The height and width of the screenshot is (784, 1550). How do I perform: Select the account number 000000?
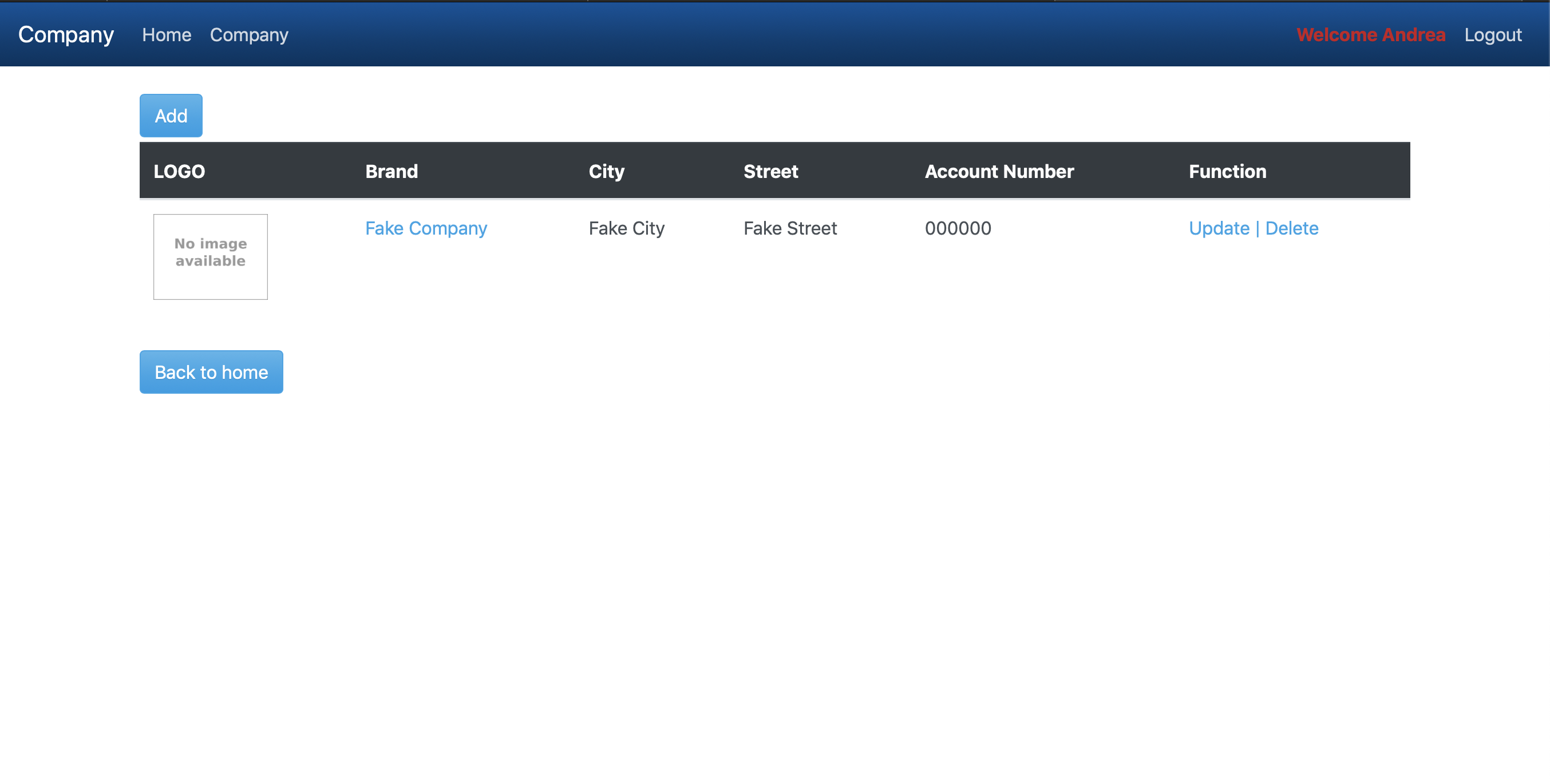(x=958, y=228)
